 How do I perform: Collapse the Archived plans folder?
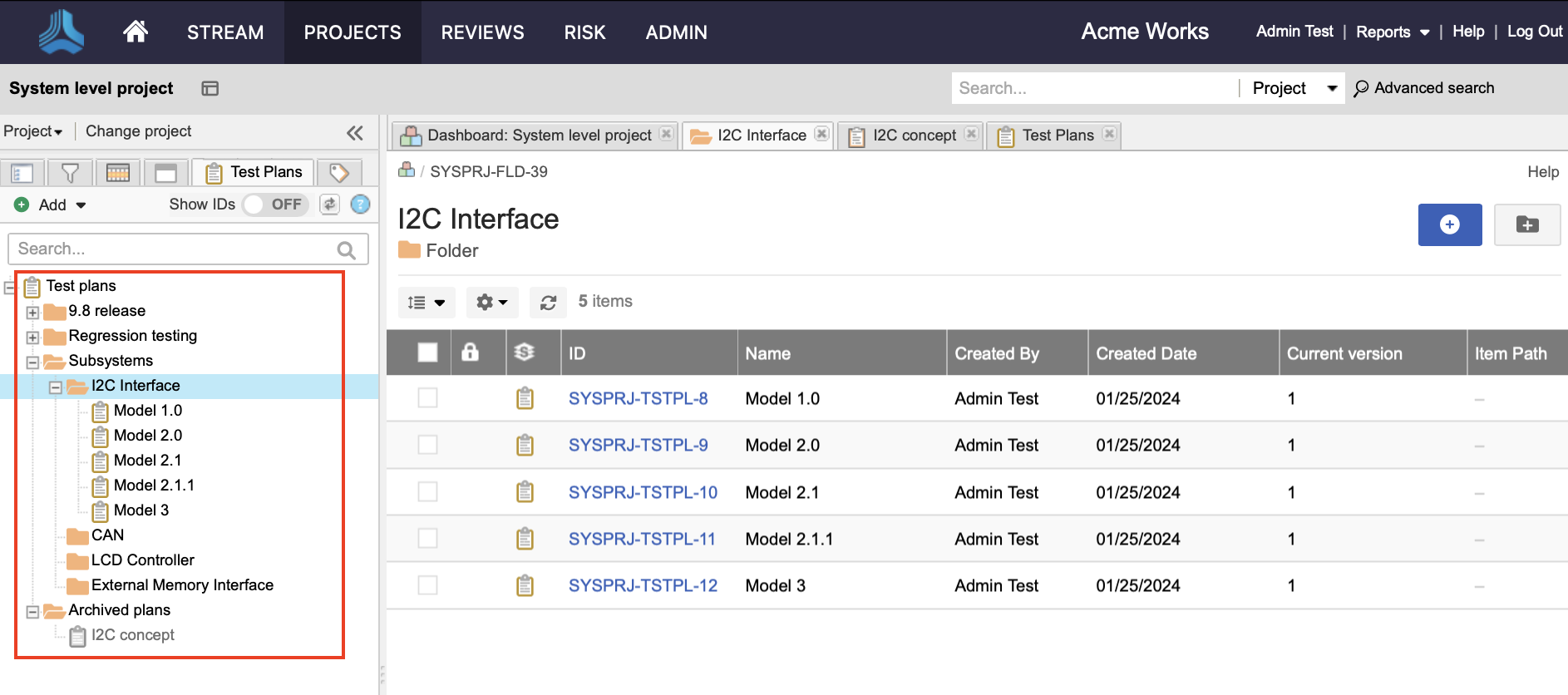[x=32, y=612]
